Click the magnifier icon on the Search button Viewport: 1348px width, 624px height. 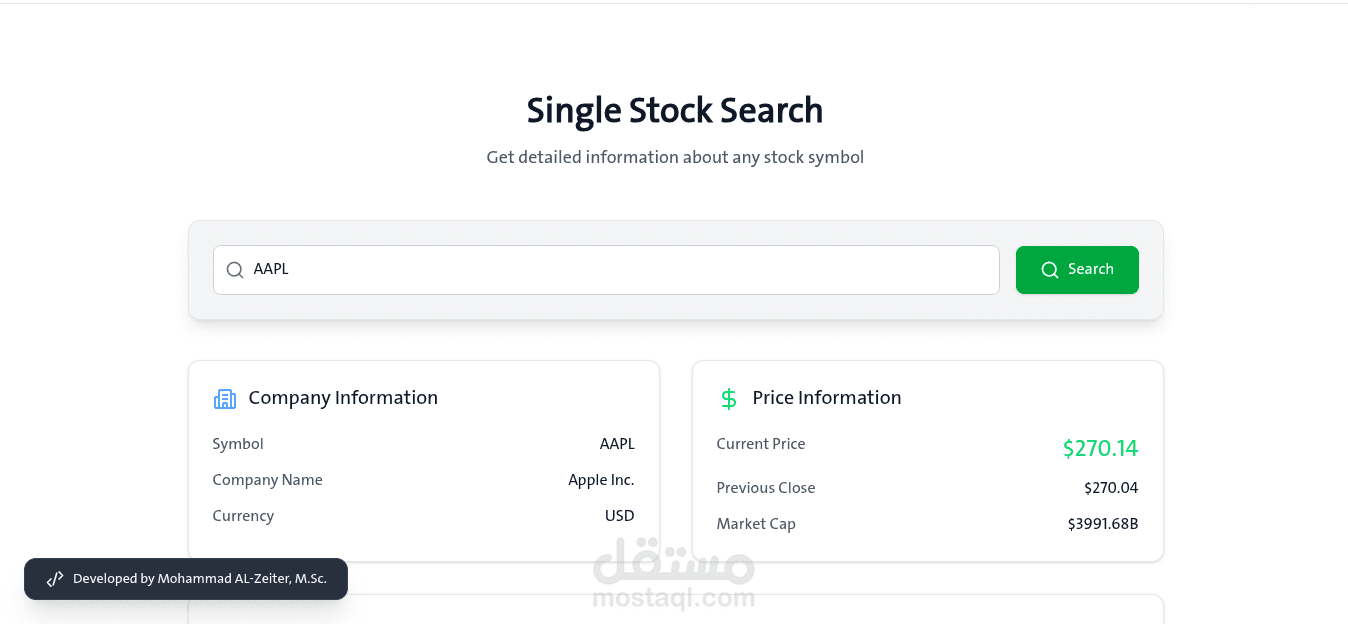pos(1049,270)
